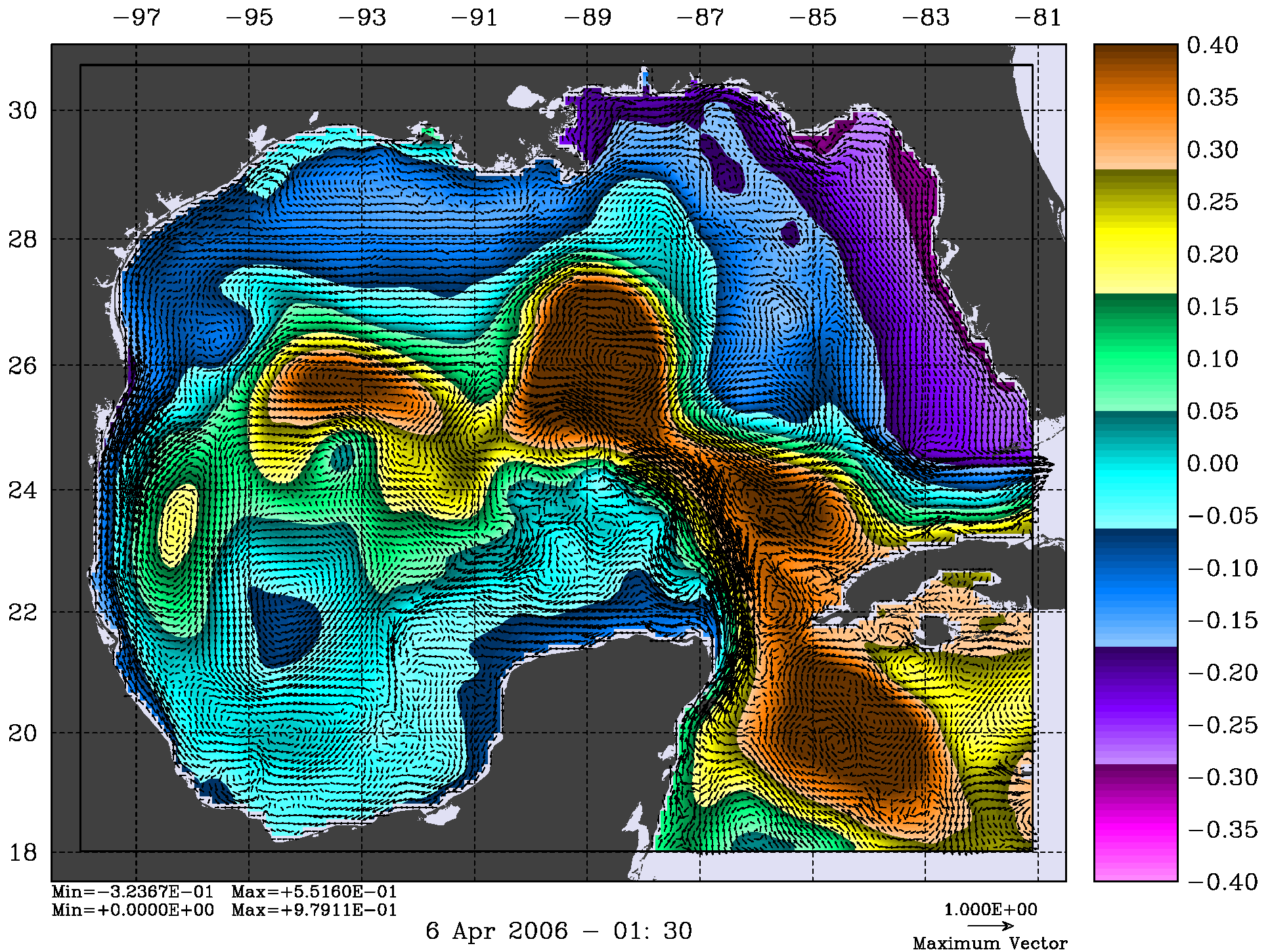Click the -0.35 colorbar value label

click(x=1223, y=830)
